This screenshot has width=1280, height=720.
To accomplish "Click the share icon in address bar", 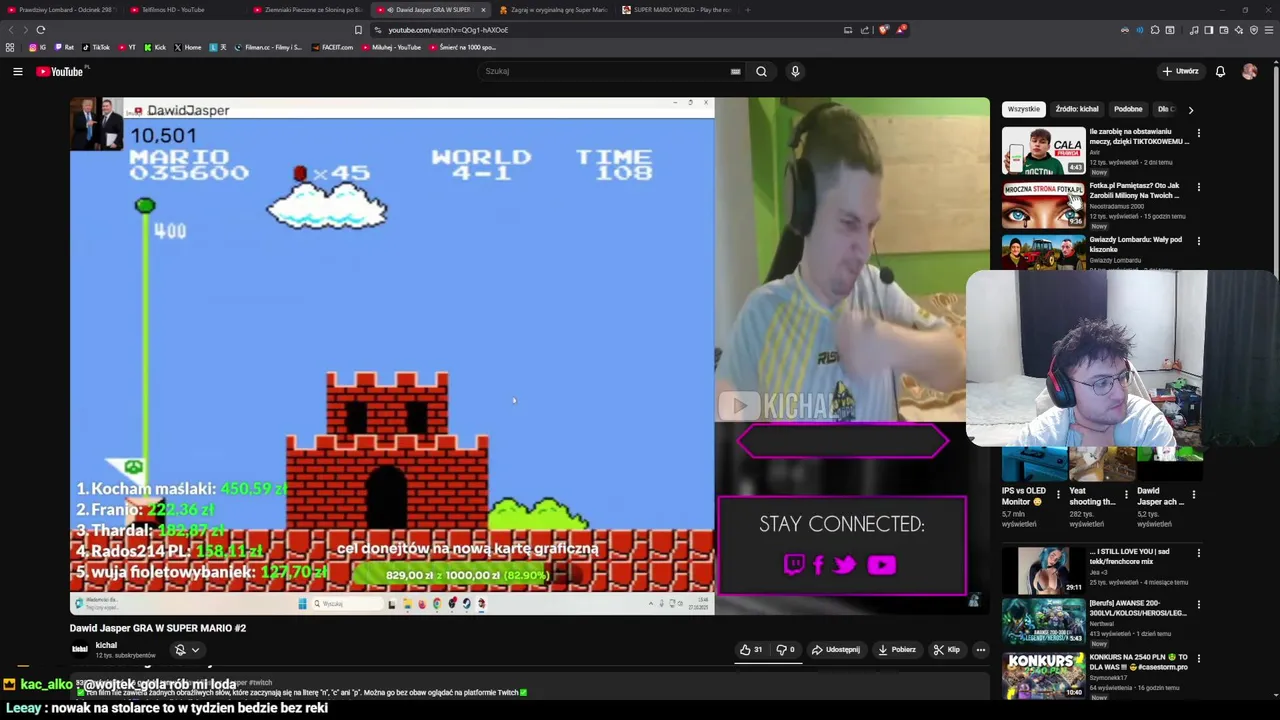I will click(x=867, y=30).
